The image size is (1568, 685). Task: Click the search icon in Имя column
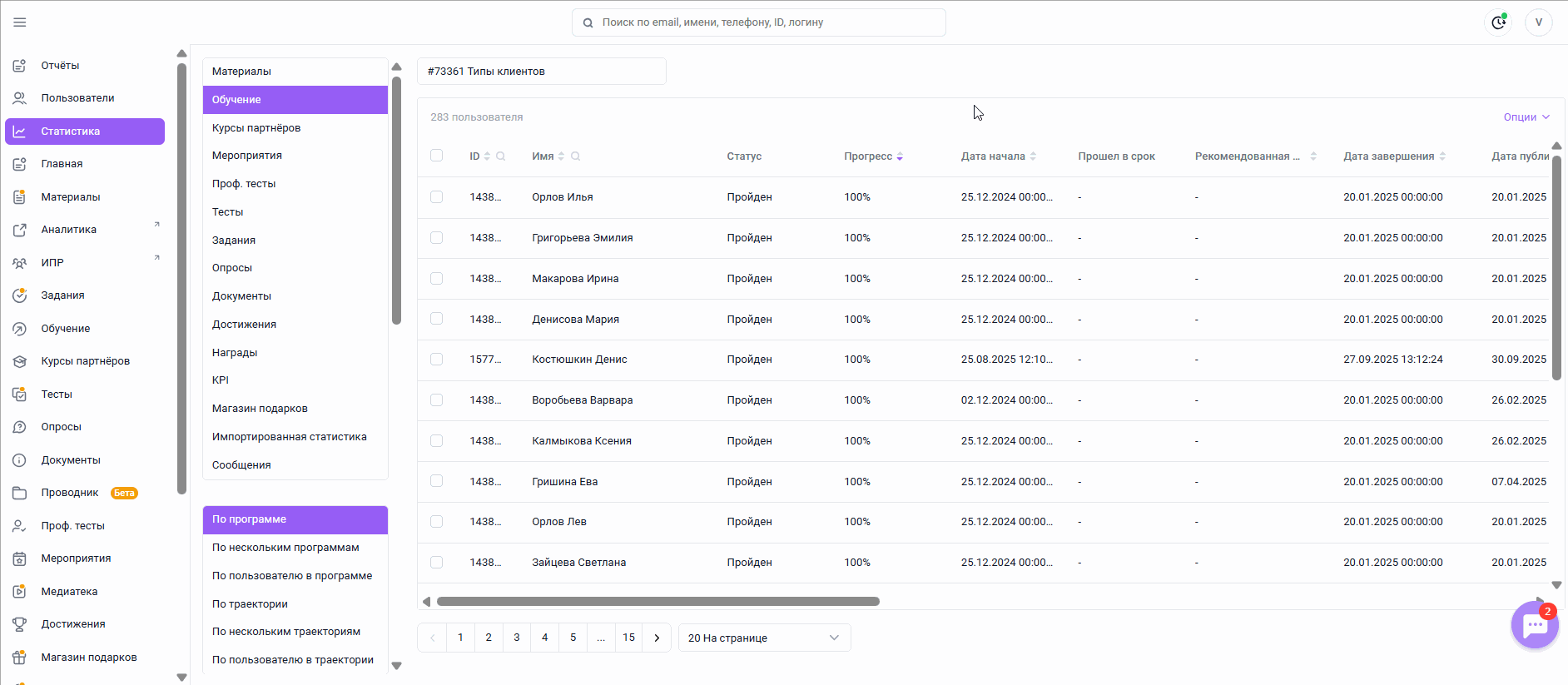point(576,156)
